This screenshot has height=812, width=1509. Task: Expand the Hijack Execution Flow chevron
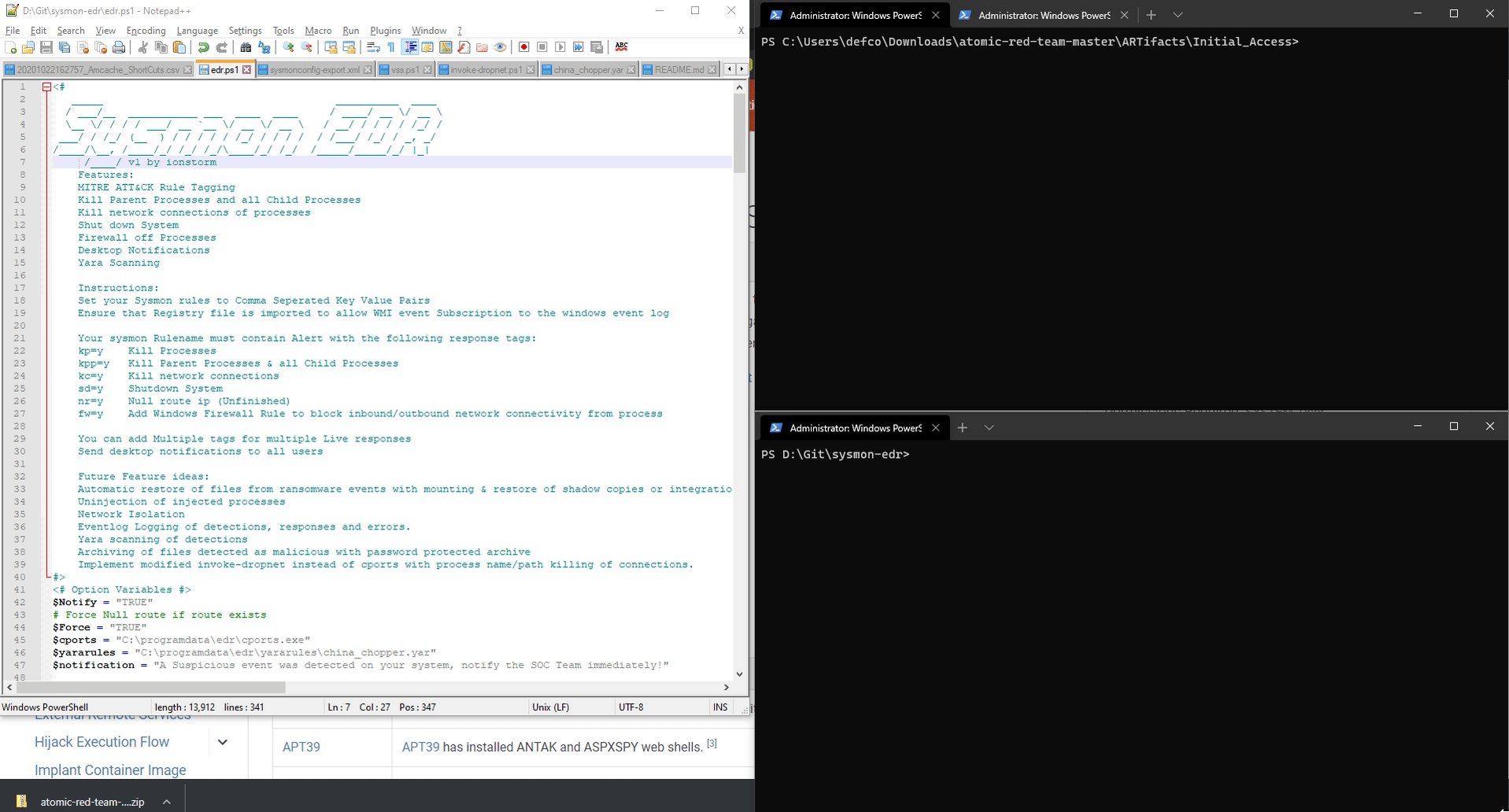click(223, 742)
